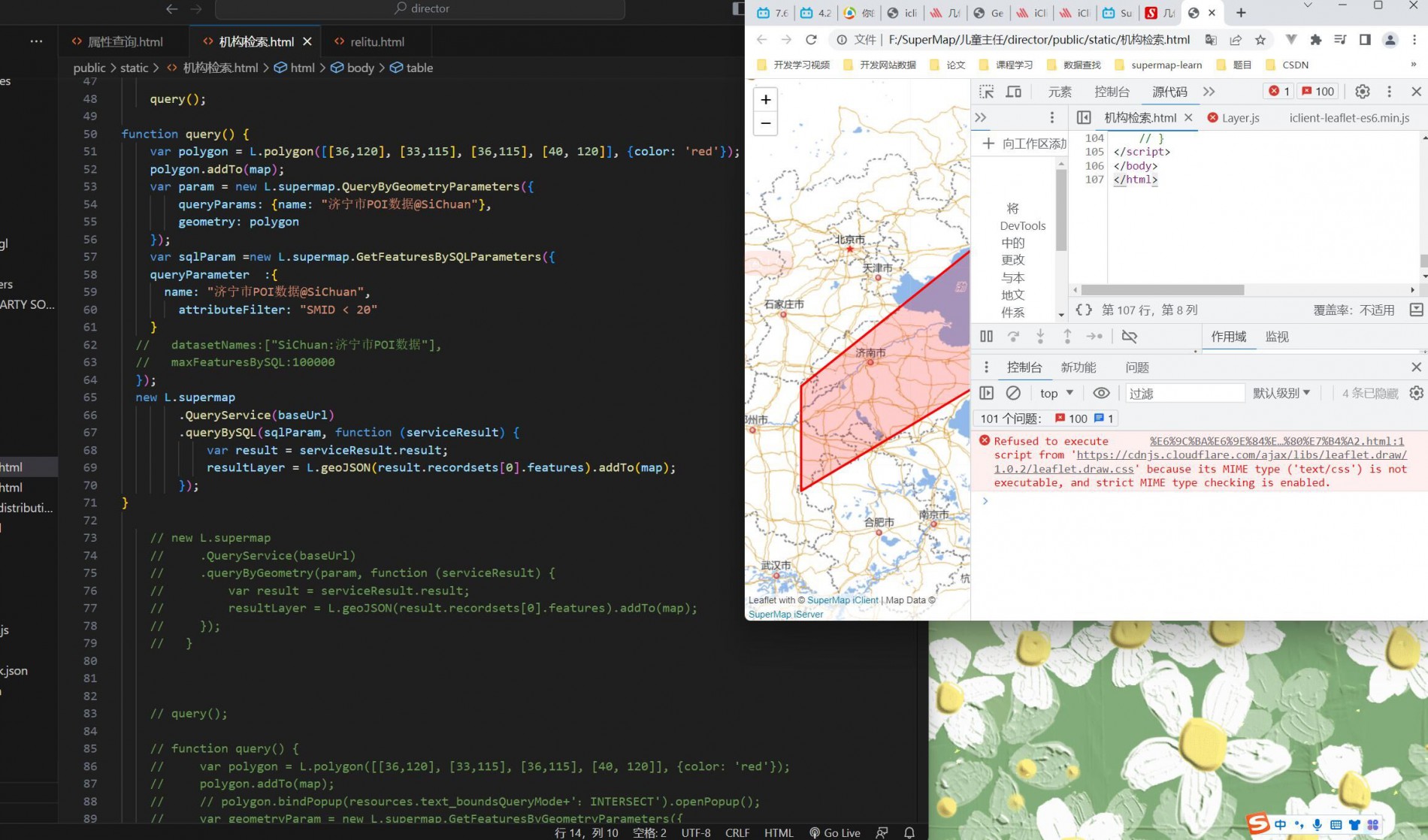Change CRLF line ending setting
The height and width of the screenshot is (840, 1428).
click(737, 832)
